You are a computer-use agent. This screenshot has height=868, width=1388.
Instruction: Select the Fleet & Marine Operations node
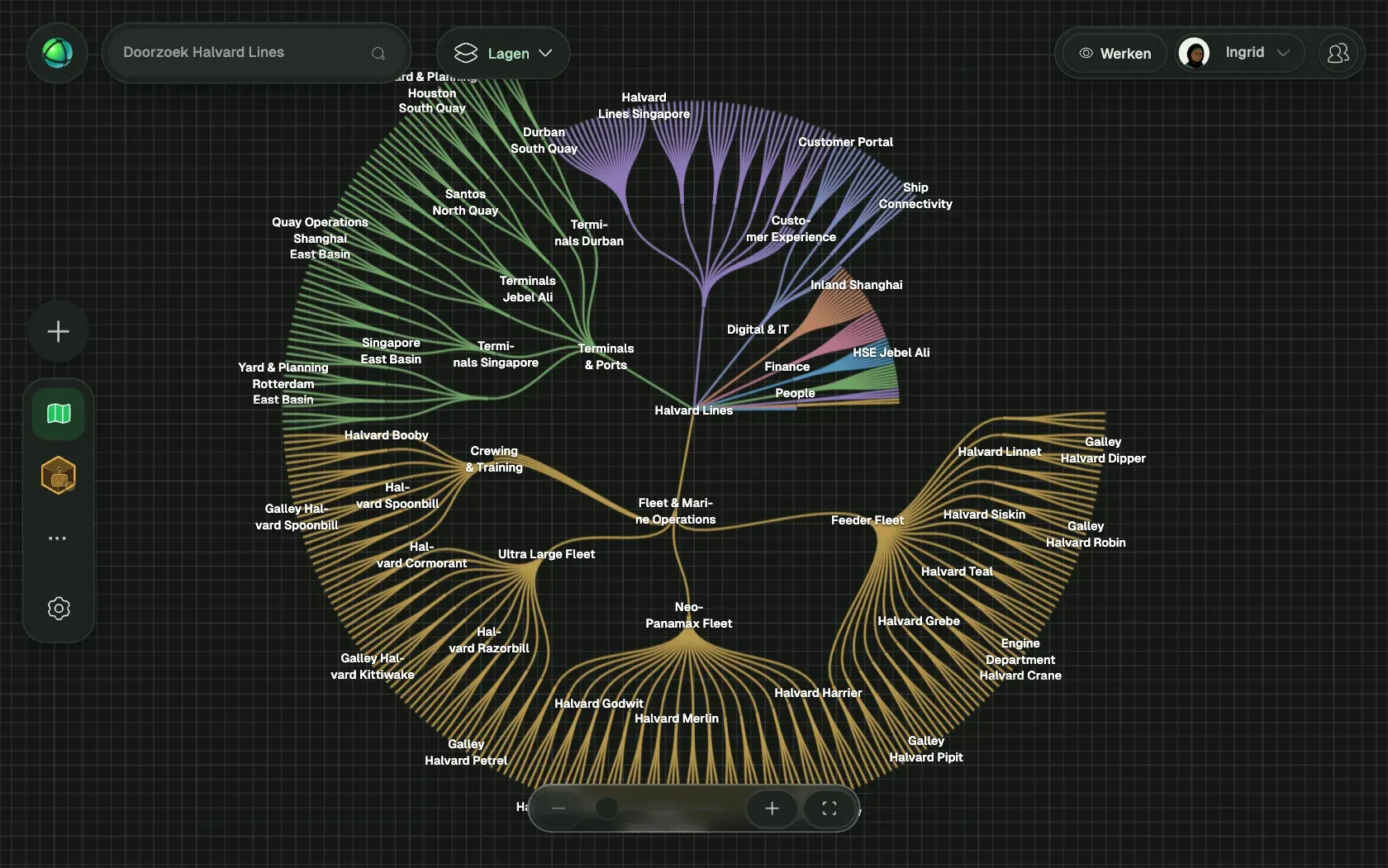click(x=675, y=511)
